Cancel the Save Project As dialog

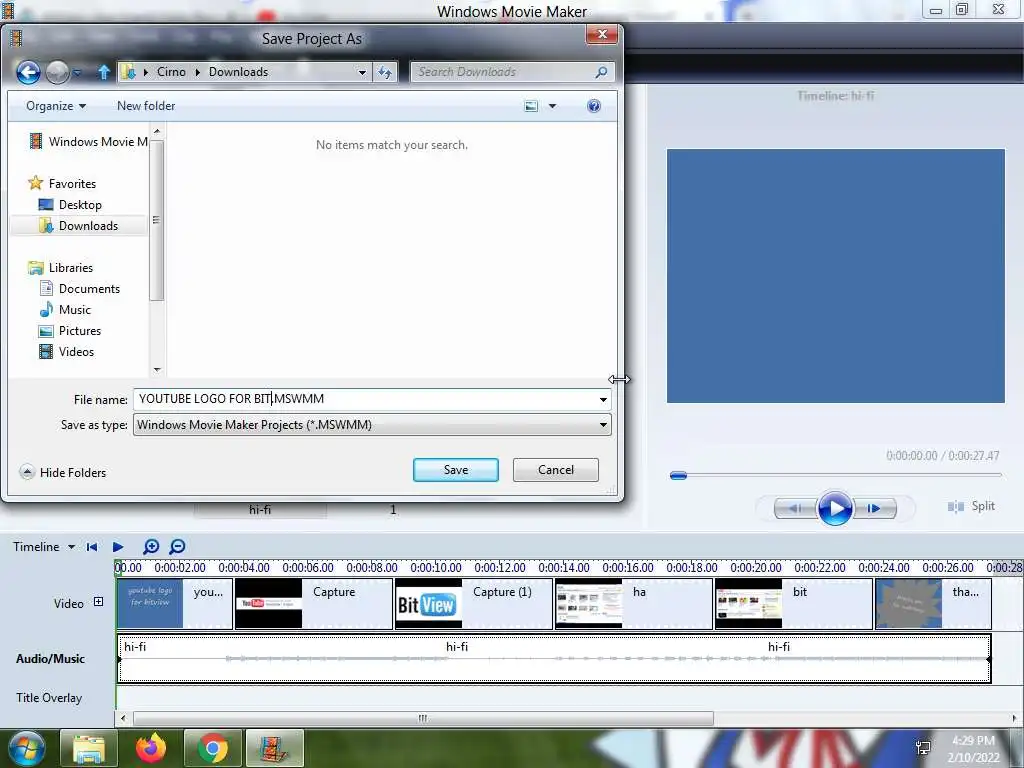click(x=556, y=470)
